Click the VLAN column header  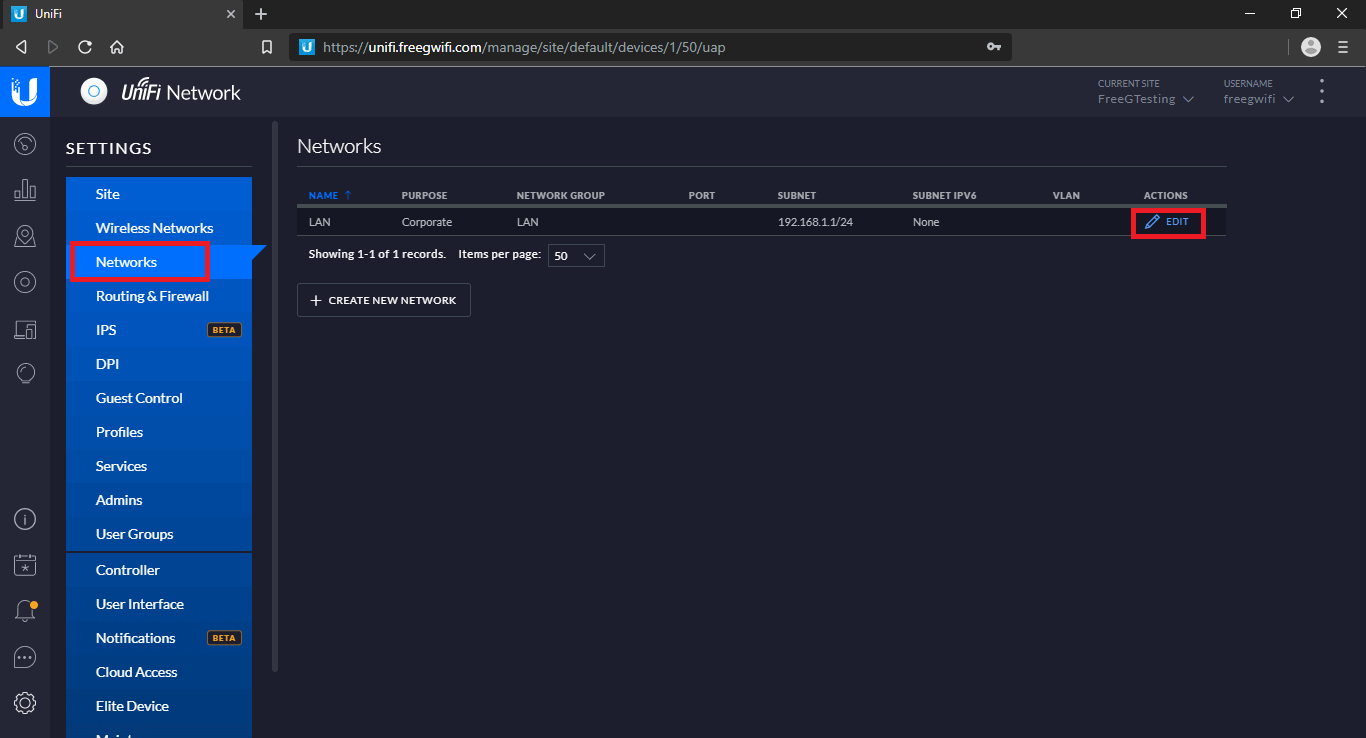pyautogui.click(x=1066, y=196)
